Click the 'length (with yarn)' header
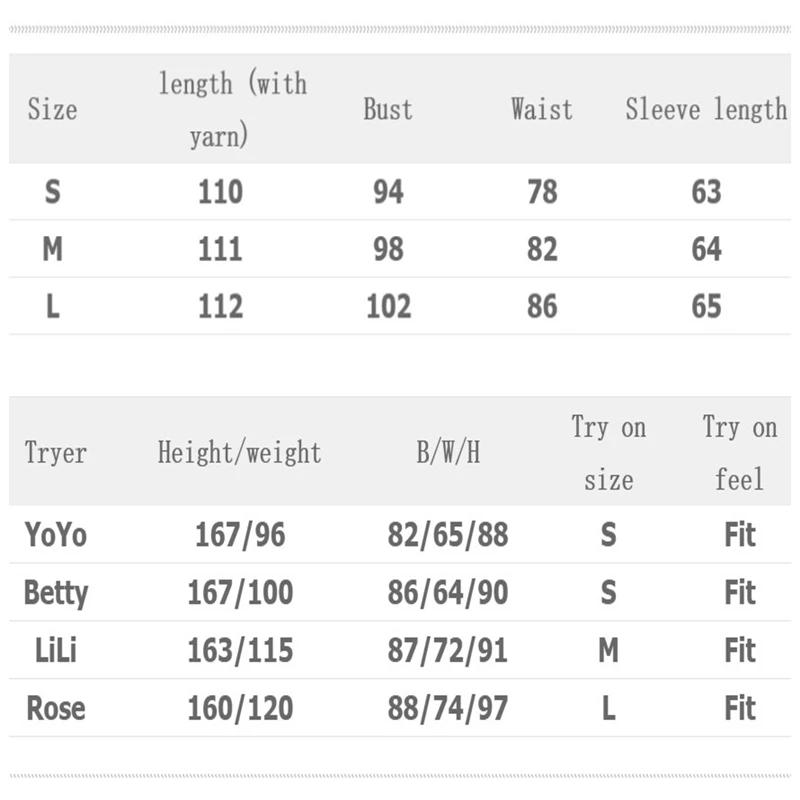800x800 pixels. 232,109
